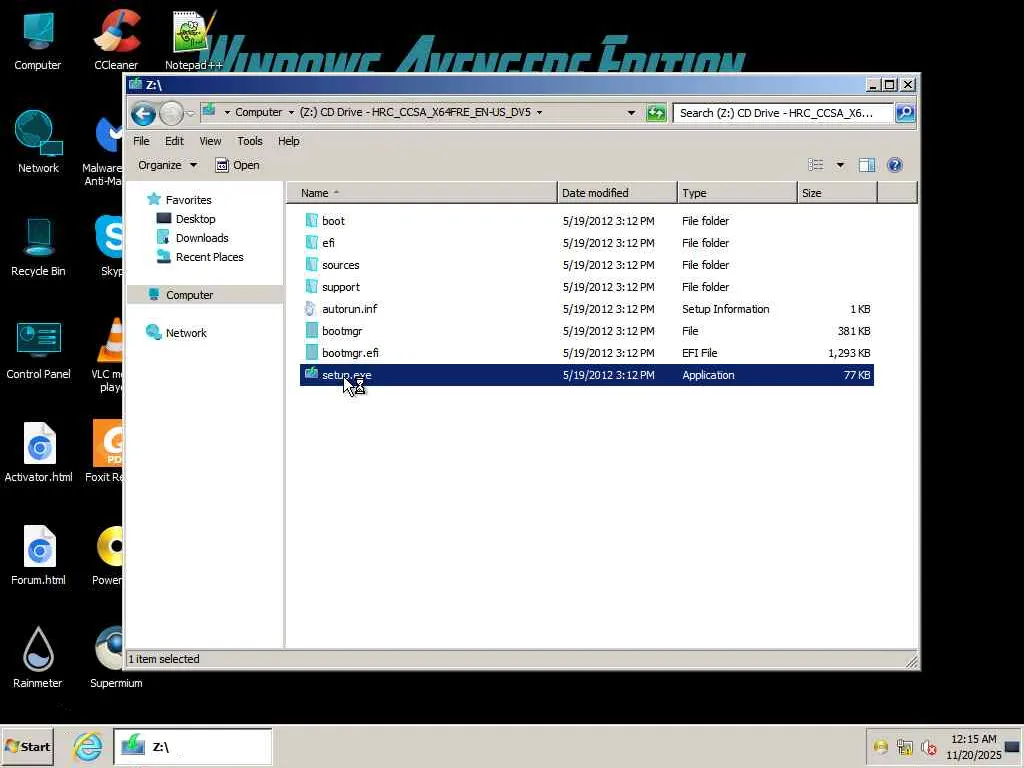Click the EFI File type cell

pyautogui.click(x=699, y=353)
